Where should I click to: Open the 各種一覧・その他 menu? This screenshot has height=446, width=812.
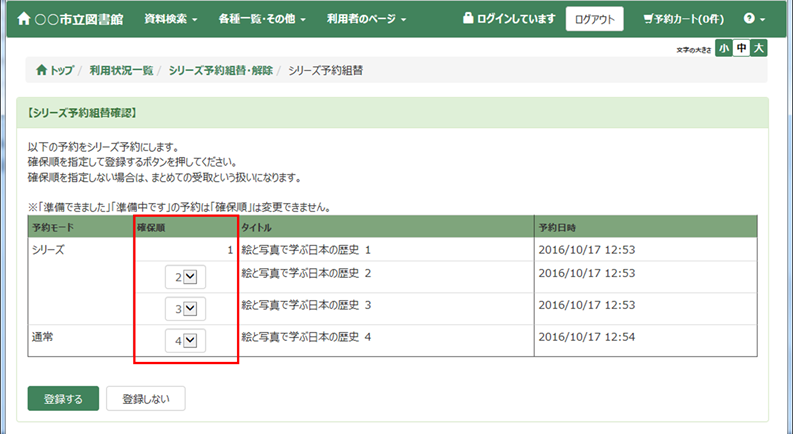262,19
